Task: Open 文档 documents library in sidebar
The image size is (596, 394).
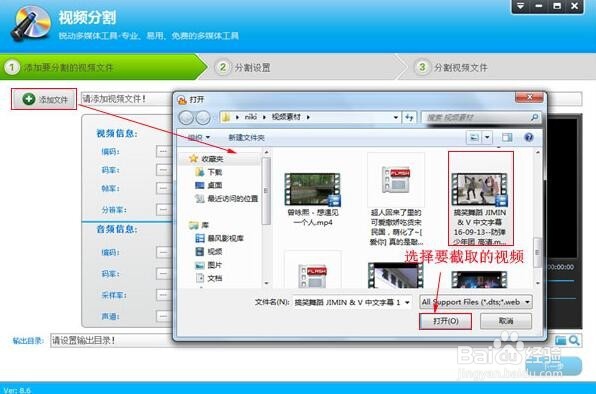Action: [x=209, y=278]
